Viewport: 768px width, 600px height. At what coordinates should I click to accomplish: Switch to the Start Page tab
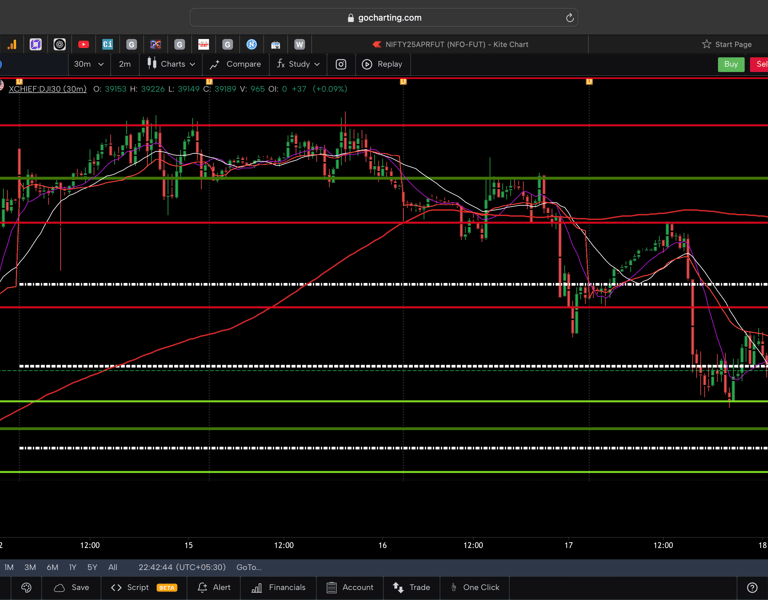pyautogui.click(x=727, y=44)
